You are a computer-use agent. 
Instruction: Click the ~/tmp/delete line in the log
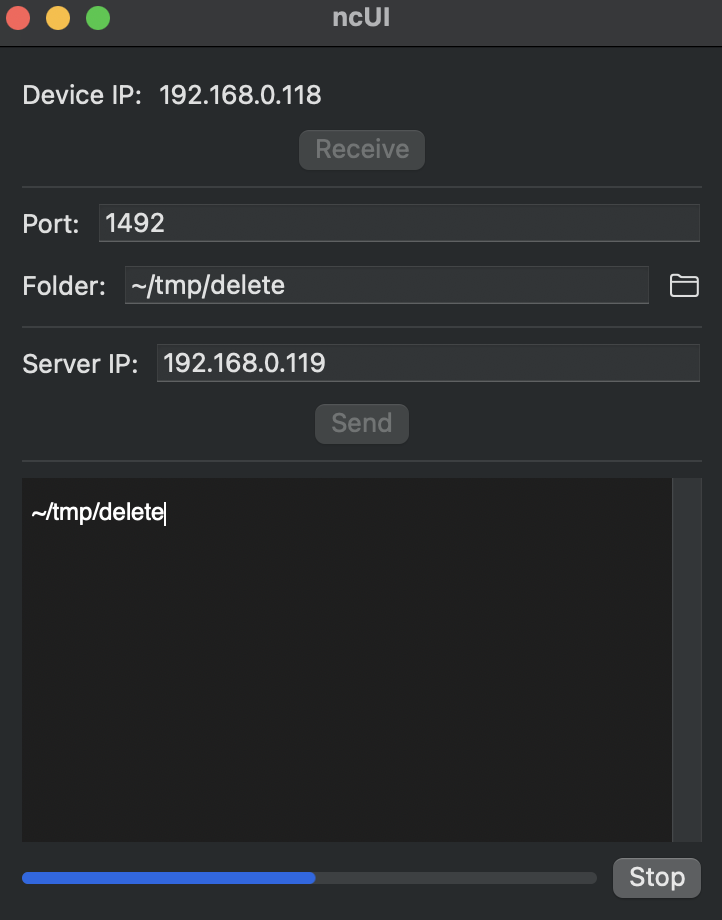[98, 512]
